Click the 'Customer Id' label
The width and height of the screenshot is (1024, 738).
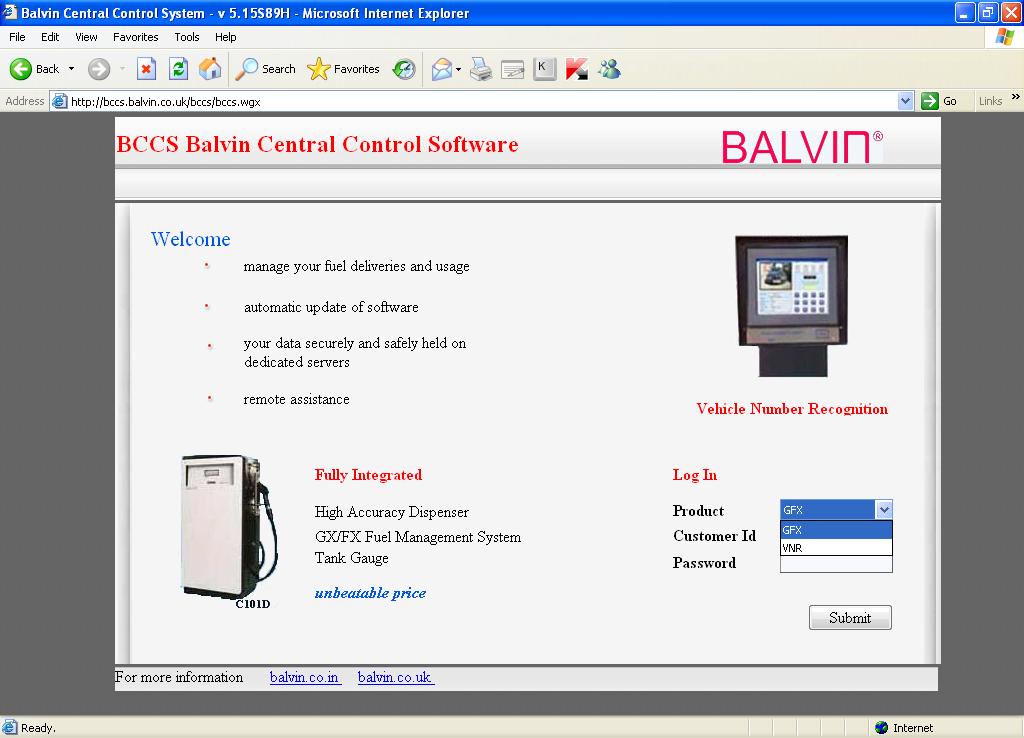[714, 536]
